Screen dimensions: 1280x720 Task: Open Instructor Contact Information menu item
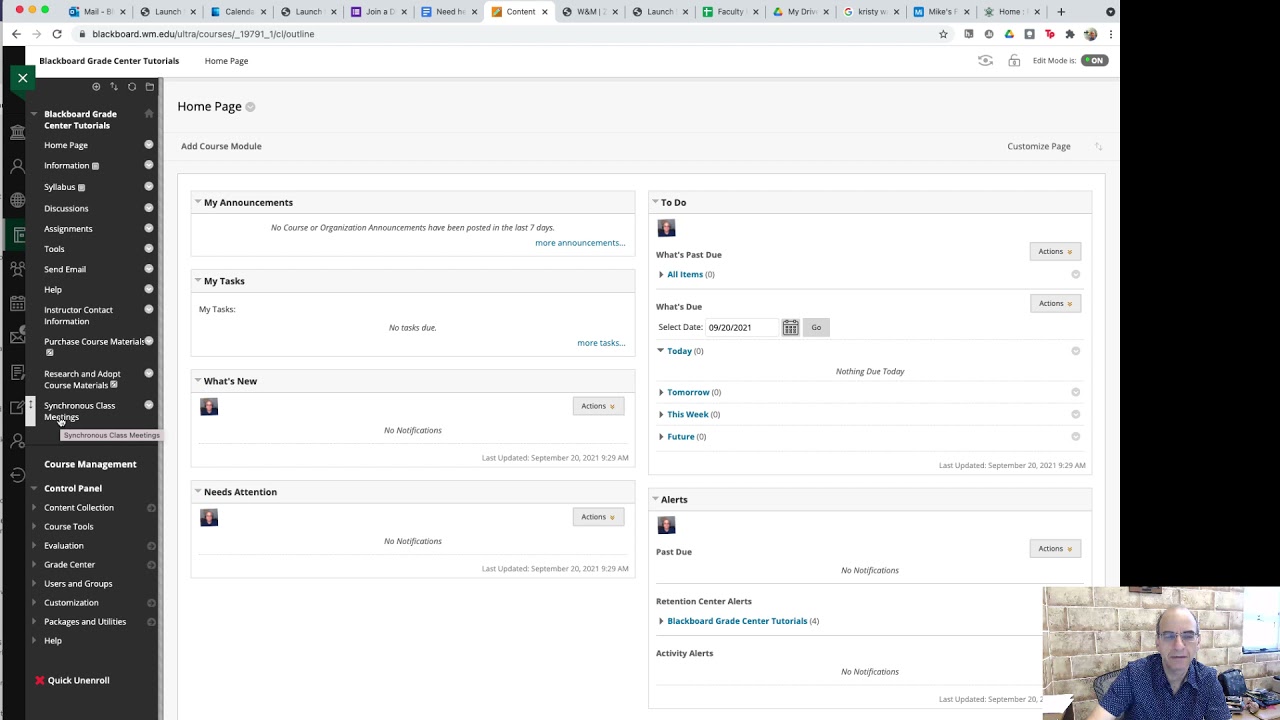pyautogui.click(x=78, y=315)
